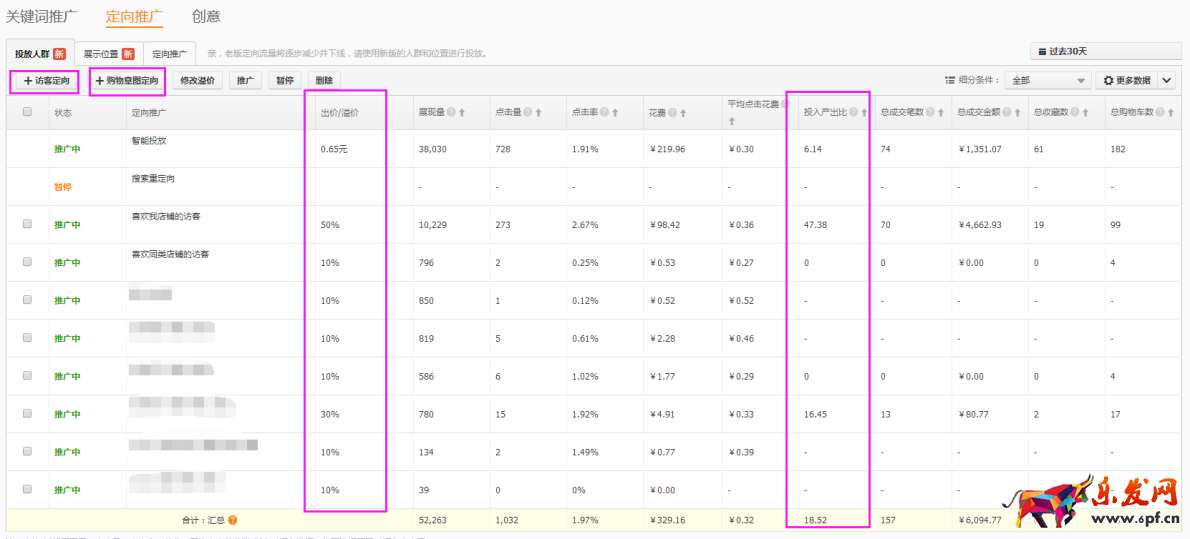The width and height of the screenshot is (1190, 539).
Task: Toggle the select-all checkbox in table header
Action: [28, 113]
